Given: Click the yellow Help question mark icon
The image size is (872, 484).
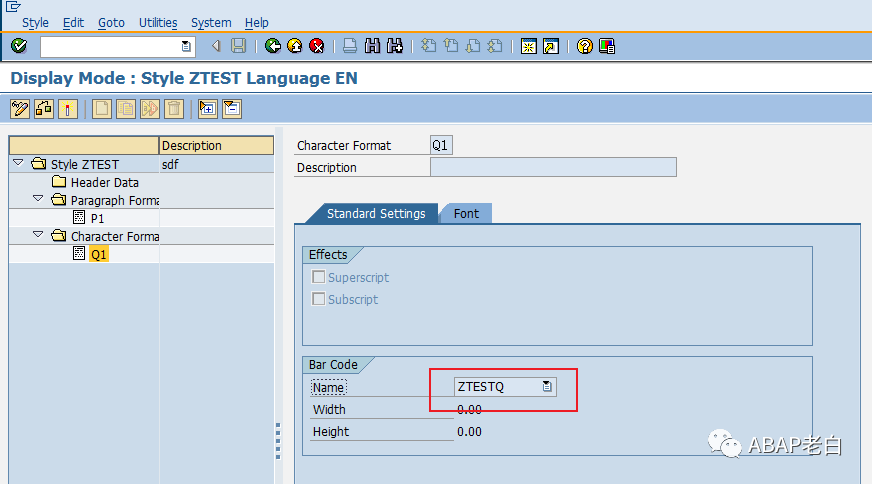Looking at the screenshot, I should (584, 46).
